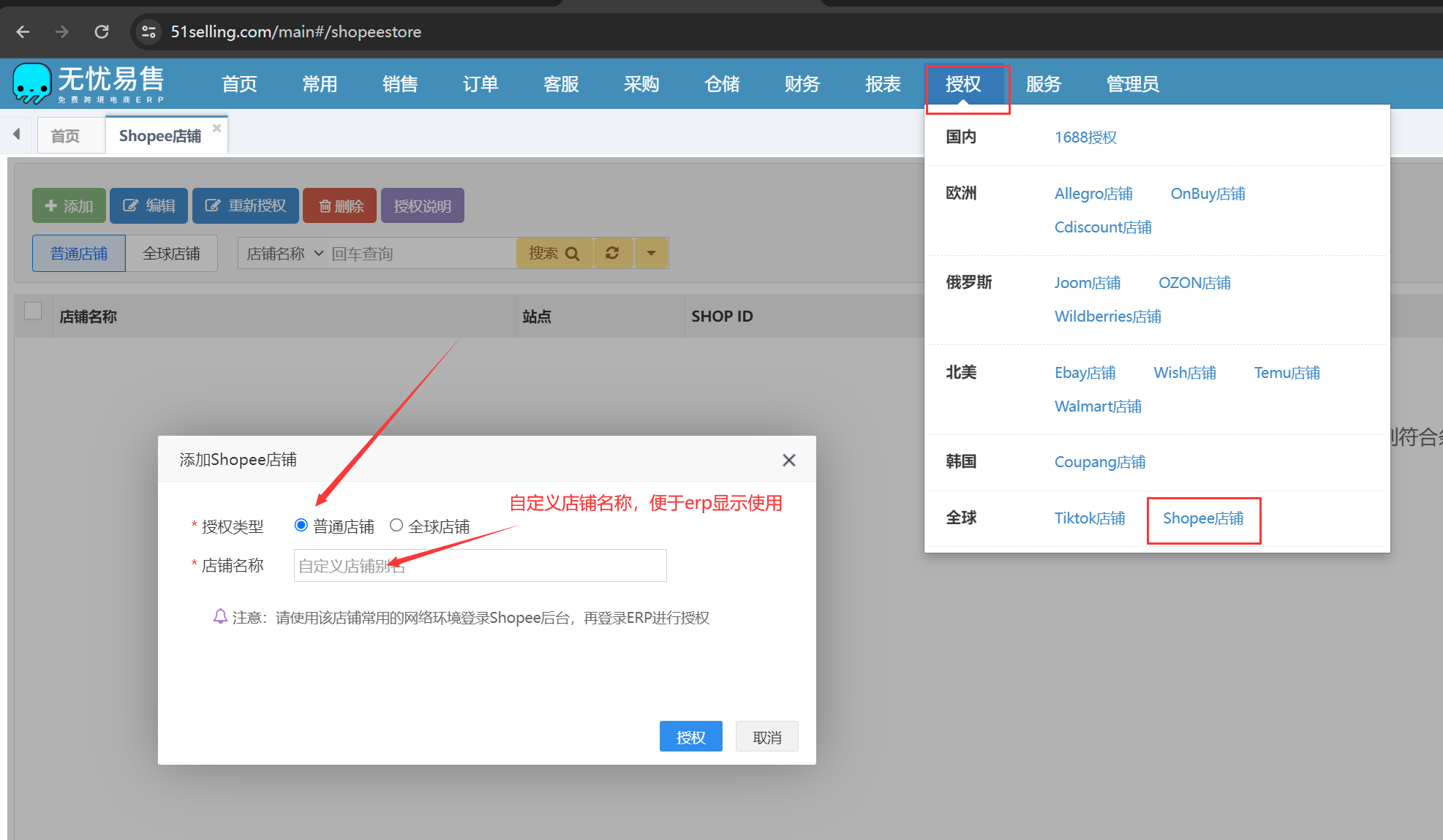Click the browser address bar URL
Image resolution: width=1443 pixels, height=840 pixels.
295,31
